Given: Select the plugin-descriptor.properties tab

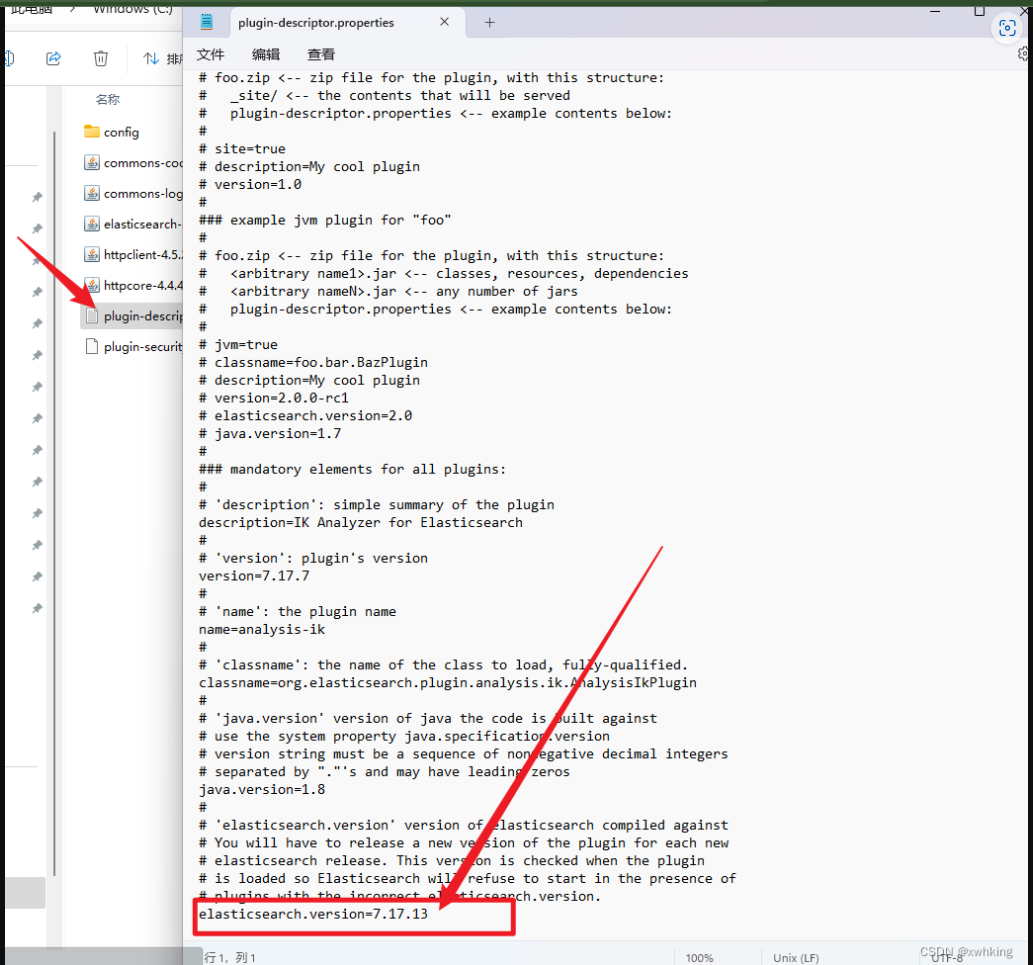Looking at the screenshot, I should 315,22.
